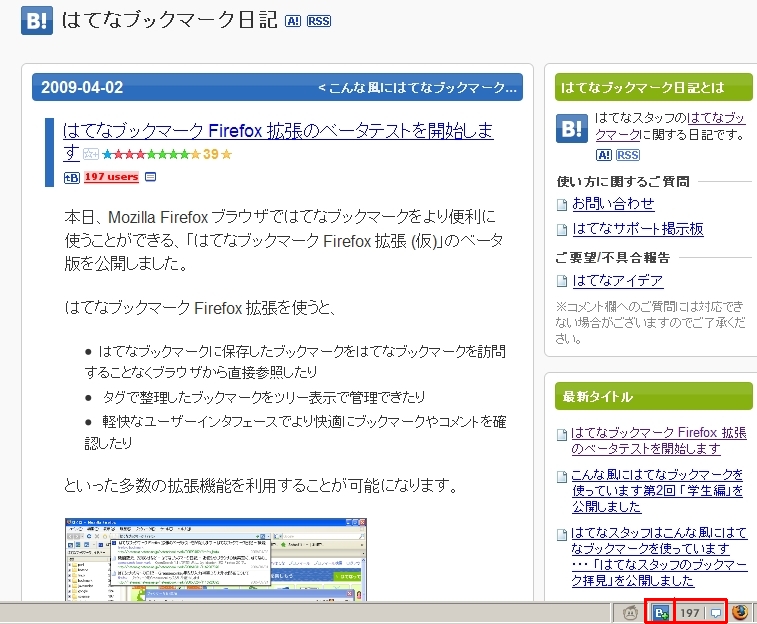The image size is (757, 624).
Task: Click the sidebar RSS icon
Action: point(628,155)
